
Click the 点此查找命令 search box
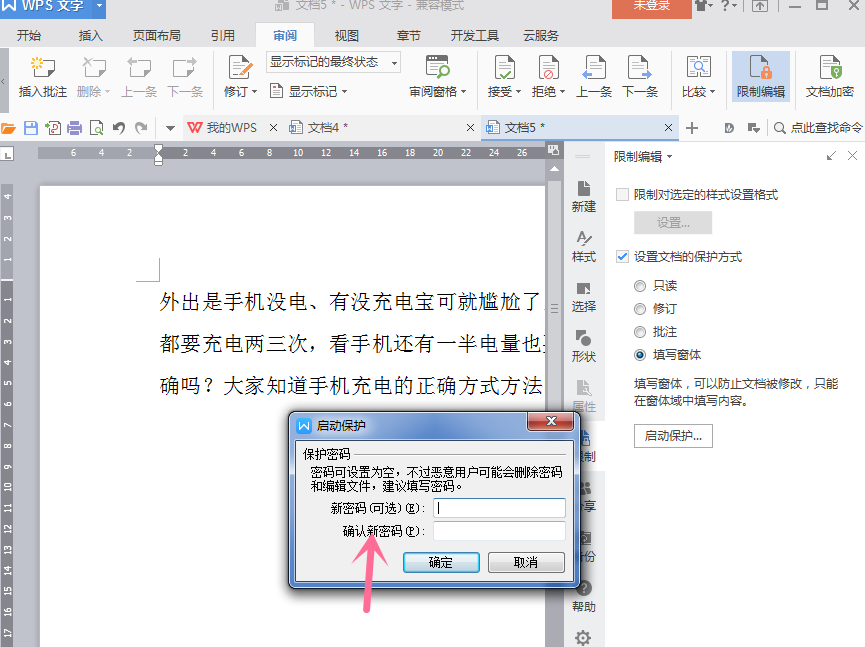[x=819, y=128]
